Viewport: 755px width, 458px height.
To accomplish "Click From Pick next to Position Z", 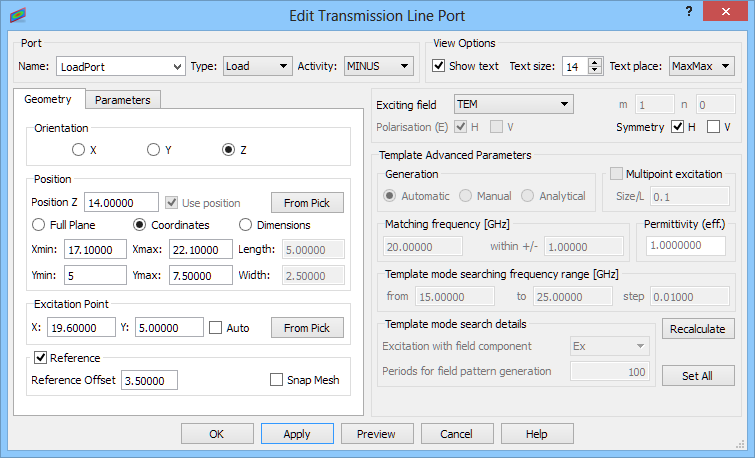I will coord(307,203).
